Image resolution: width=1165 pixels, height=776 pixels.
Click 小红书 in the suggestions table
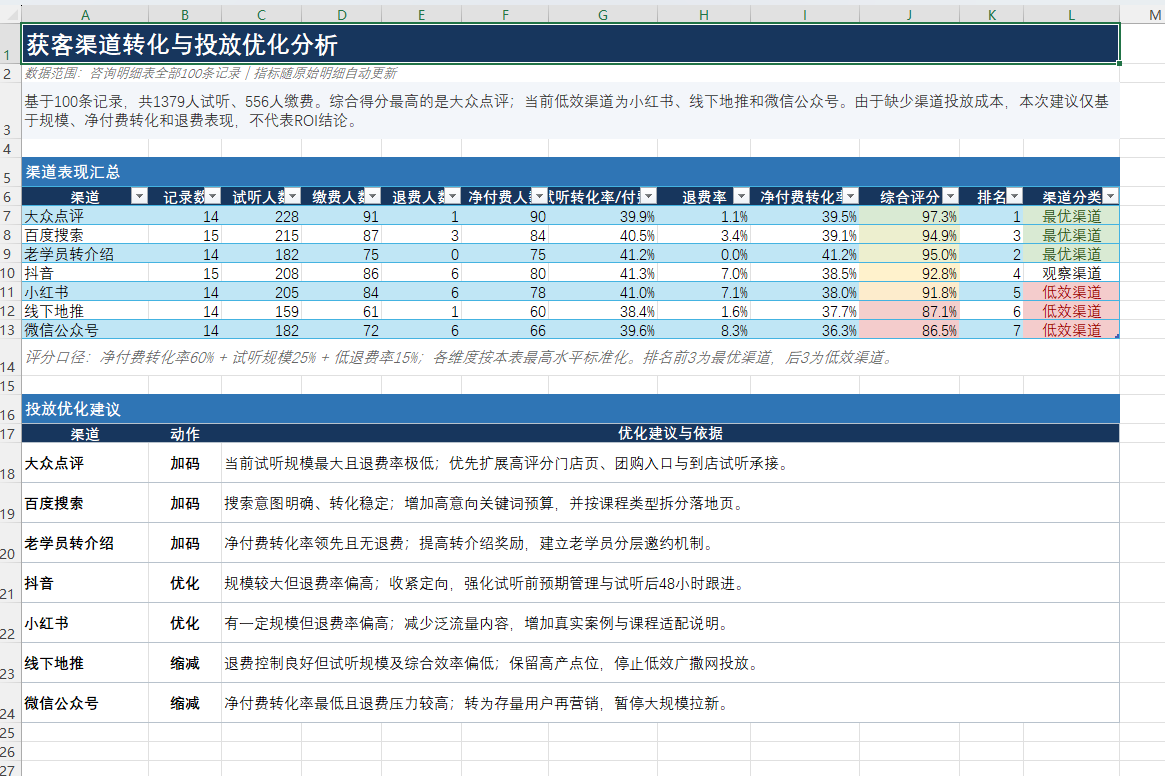[85, 624]
